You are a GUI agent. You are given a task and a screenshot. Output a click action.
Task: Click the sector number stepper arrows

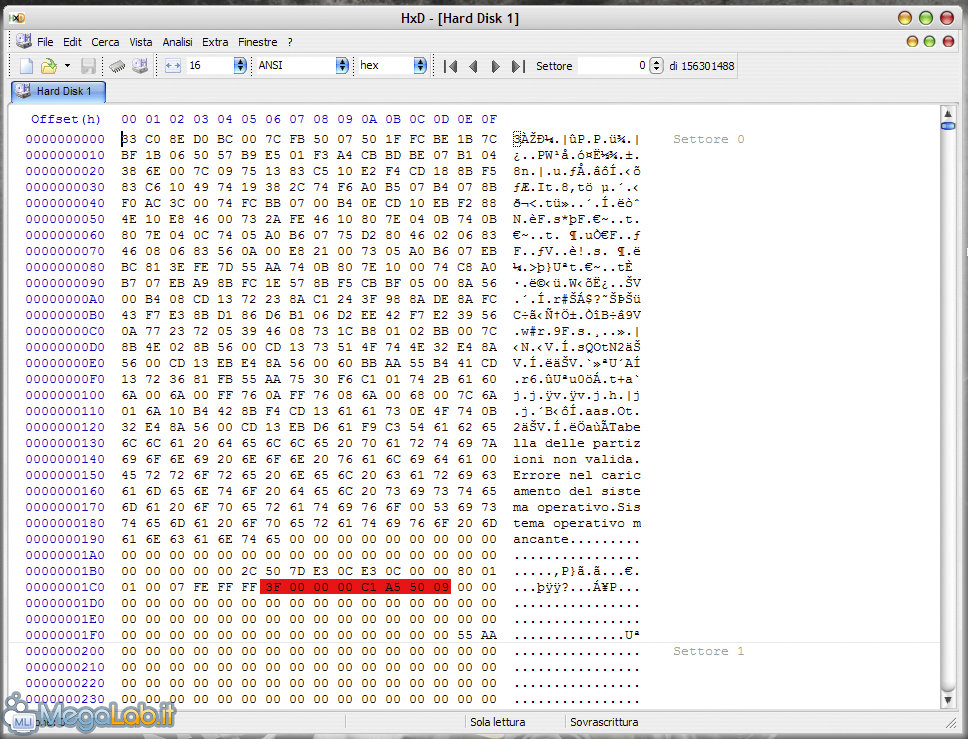click(x=657, y=65)
